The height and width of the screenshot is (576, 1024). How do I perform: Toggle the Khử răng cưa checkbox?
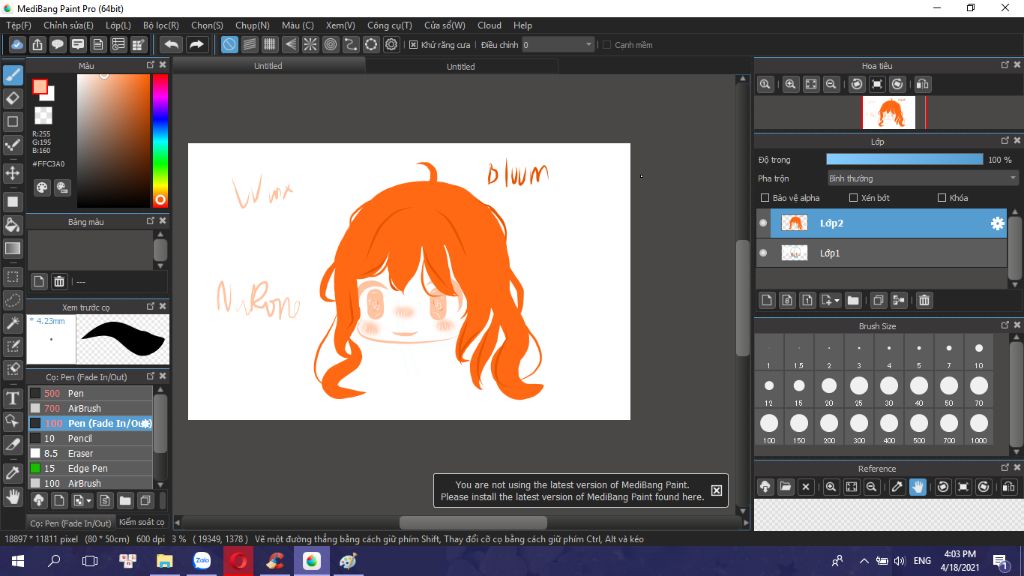click(413, 45)
